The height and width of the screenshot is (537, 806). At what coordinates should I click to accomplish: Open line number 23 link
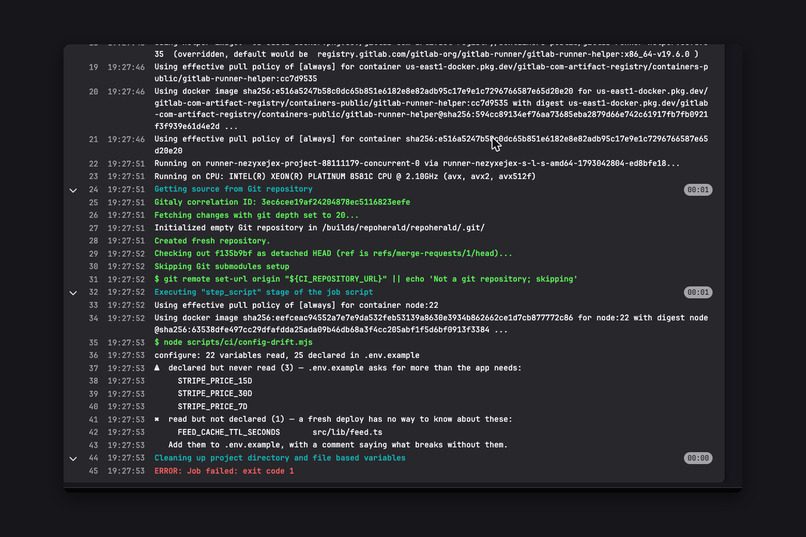coord(93,176)
